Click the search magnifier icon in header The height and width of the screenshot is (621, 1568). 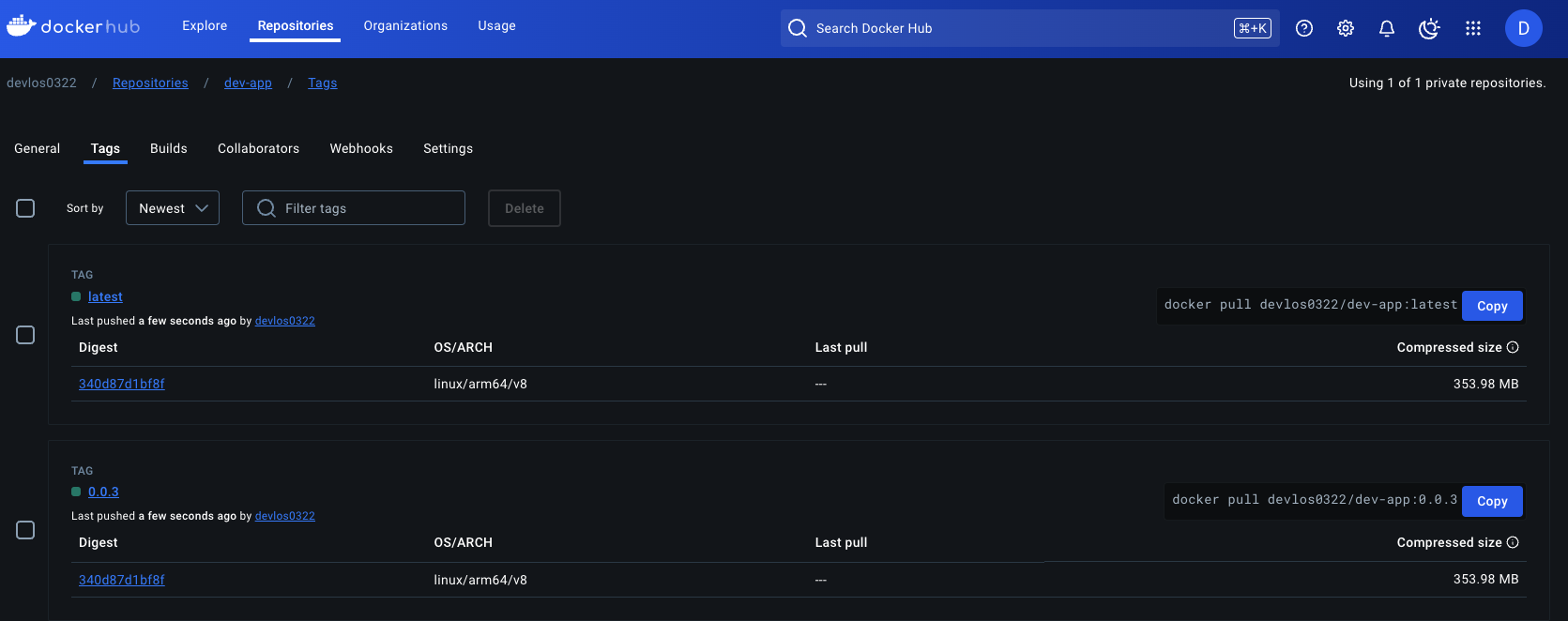(798, 28)
